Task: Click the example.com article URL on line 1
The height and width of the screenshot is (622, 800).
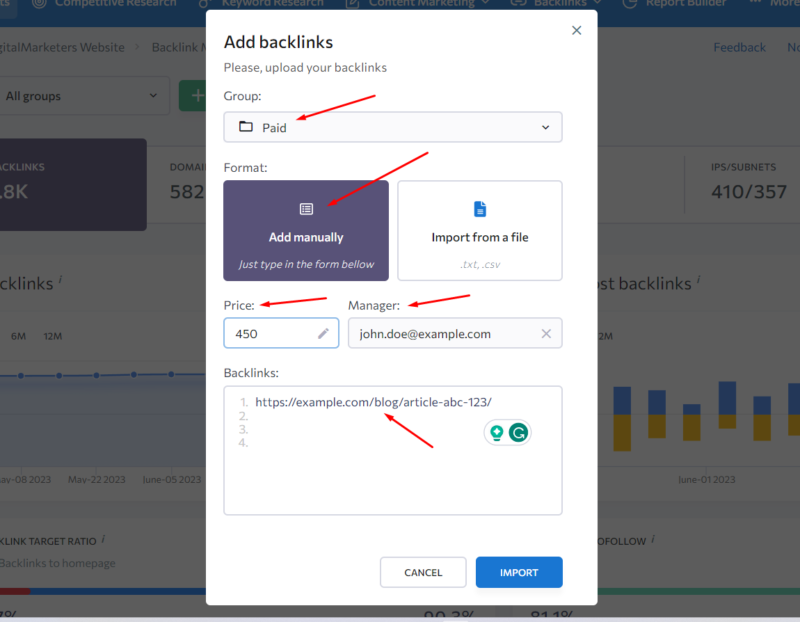Action: pyautogui.click(x=373, y=402)
